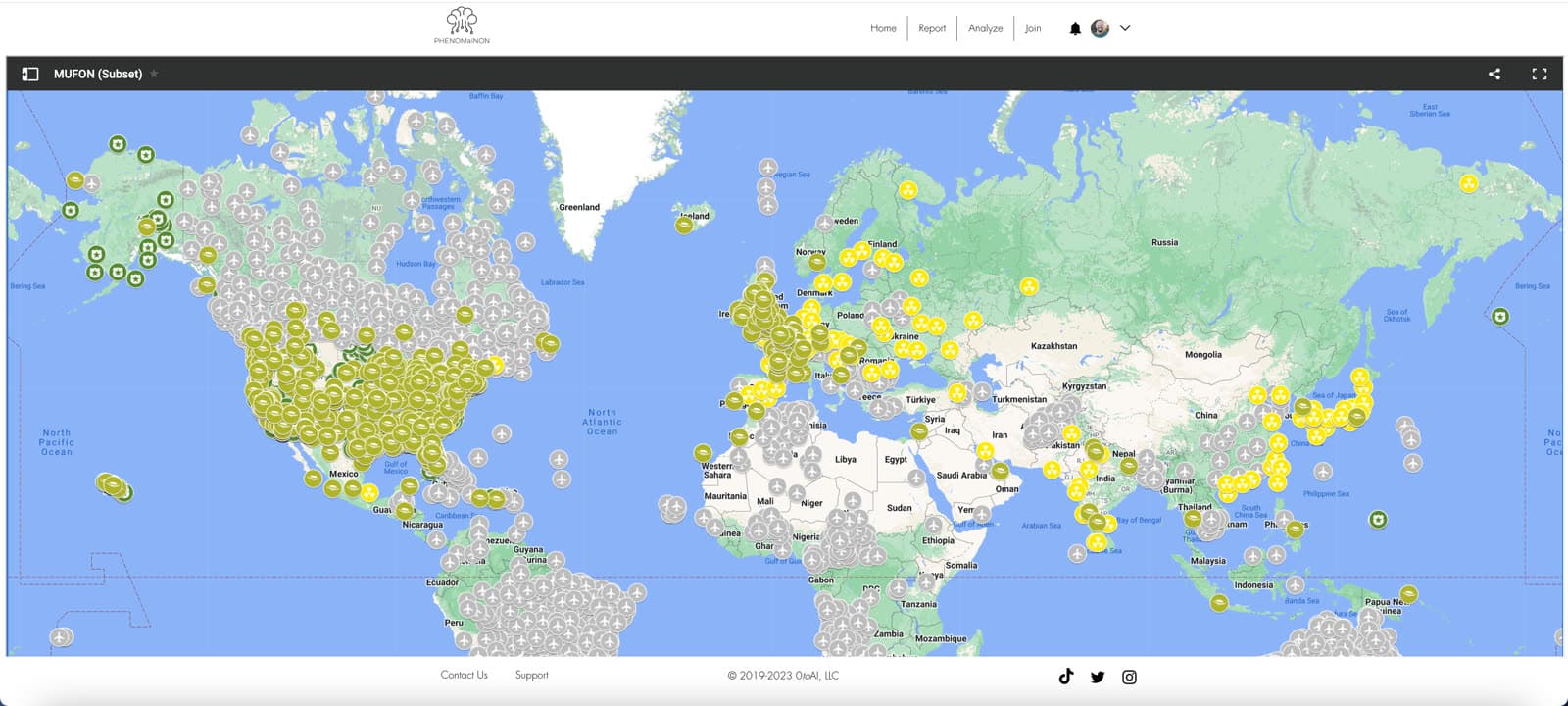Viewport: 1568px width, 706px height.
Task: Click the MUFON (Subset) title
Action: pyautogui.click(x=98, y=74)
